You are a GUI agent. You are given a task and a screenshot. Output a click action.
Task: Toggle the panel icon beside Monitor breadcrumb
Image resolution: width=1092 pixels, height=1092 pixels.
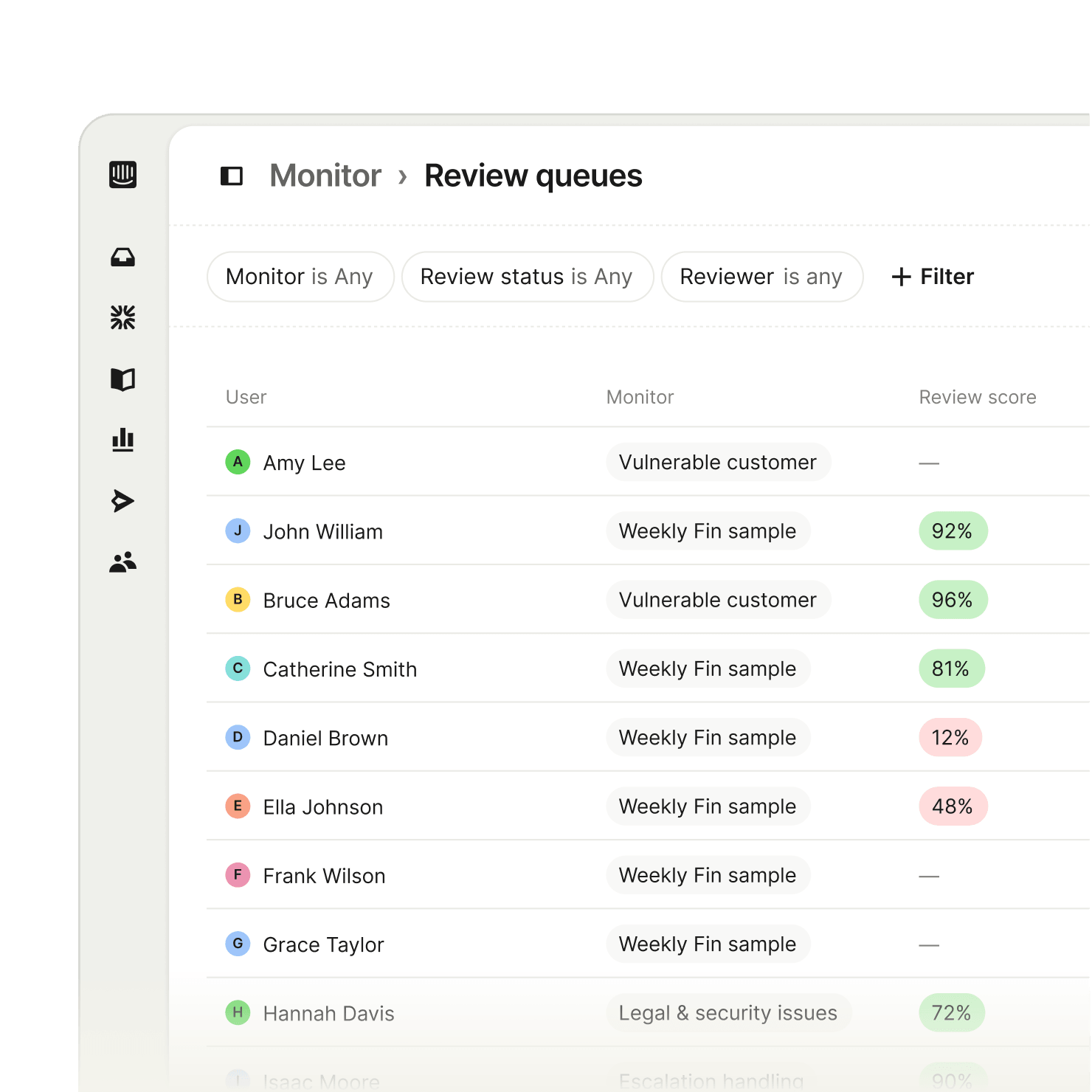[232, 176]
